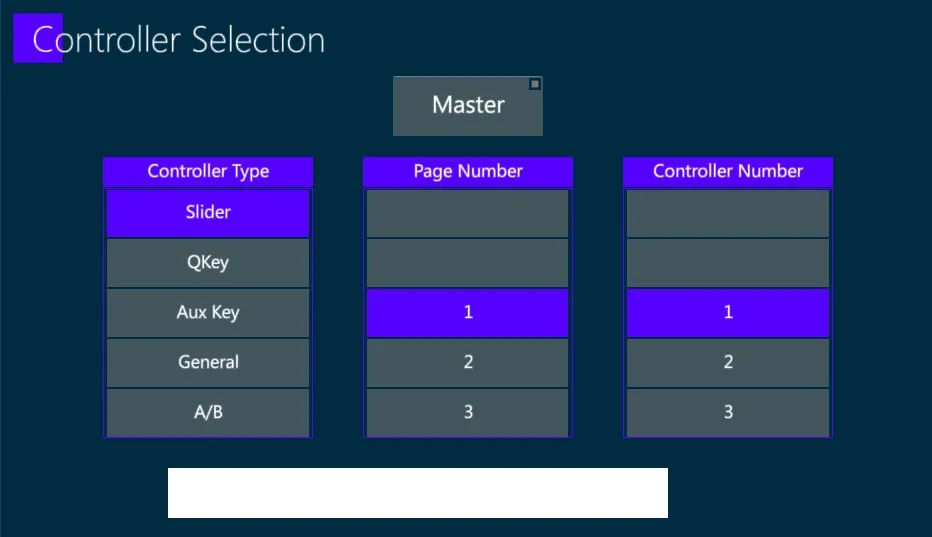Select page number 2
The height and width of the screenshot is (537, 932).
(x=468, y=363)
